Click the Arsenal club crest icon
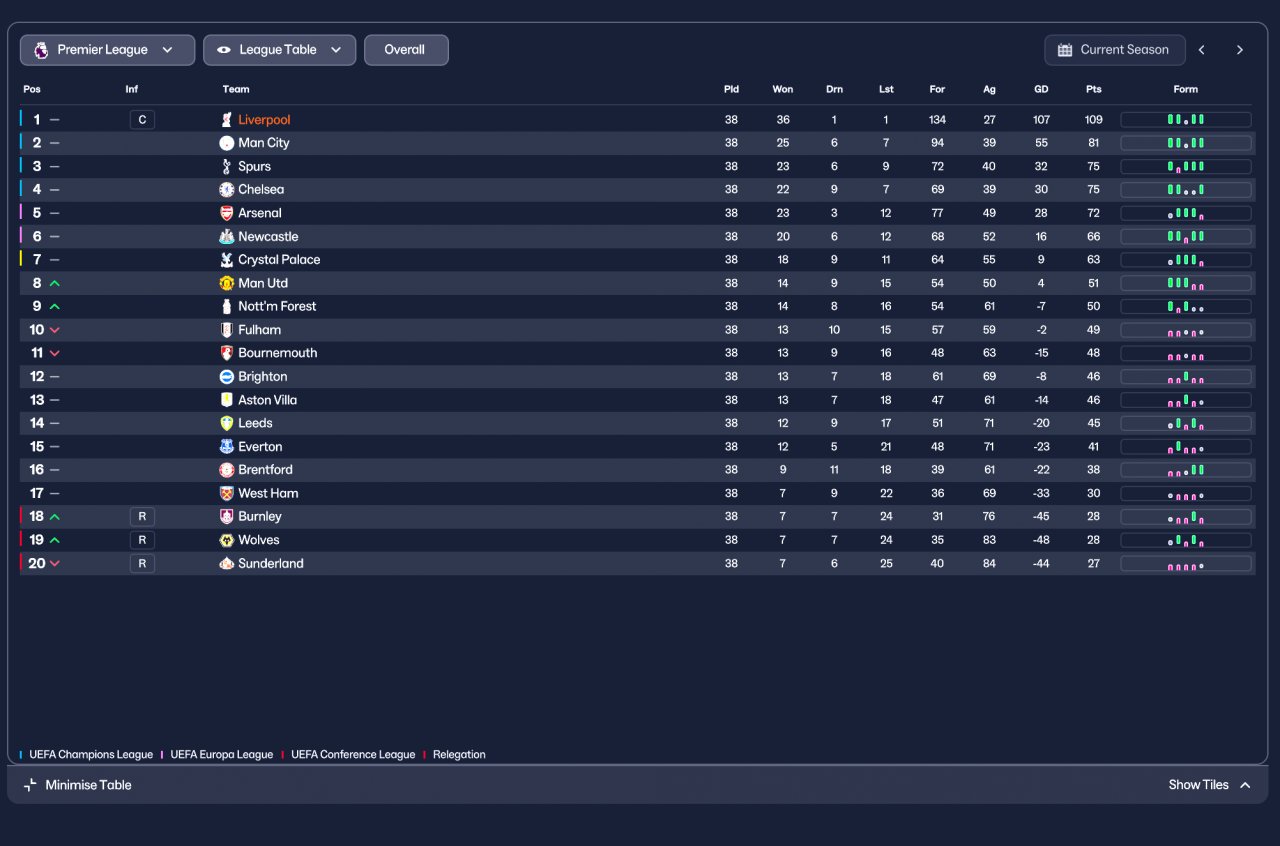The height and width of the screenshot is (846, 1280). point(227,213)
